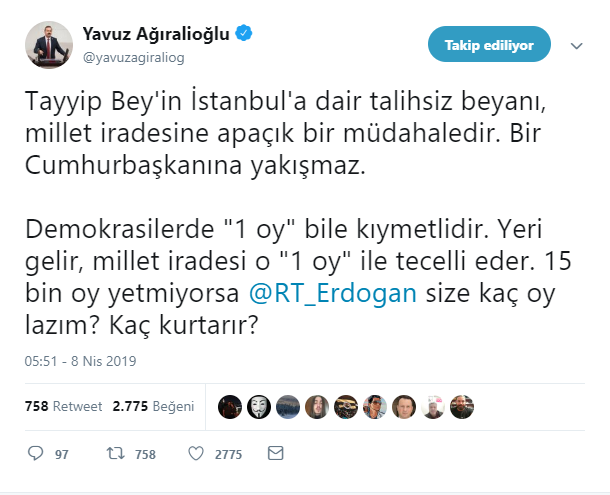
Task: Open the last bearded man avatar
Action: pos(462,407)
